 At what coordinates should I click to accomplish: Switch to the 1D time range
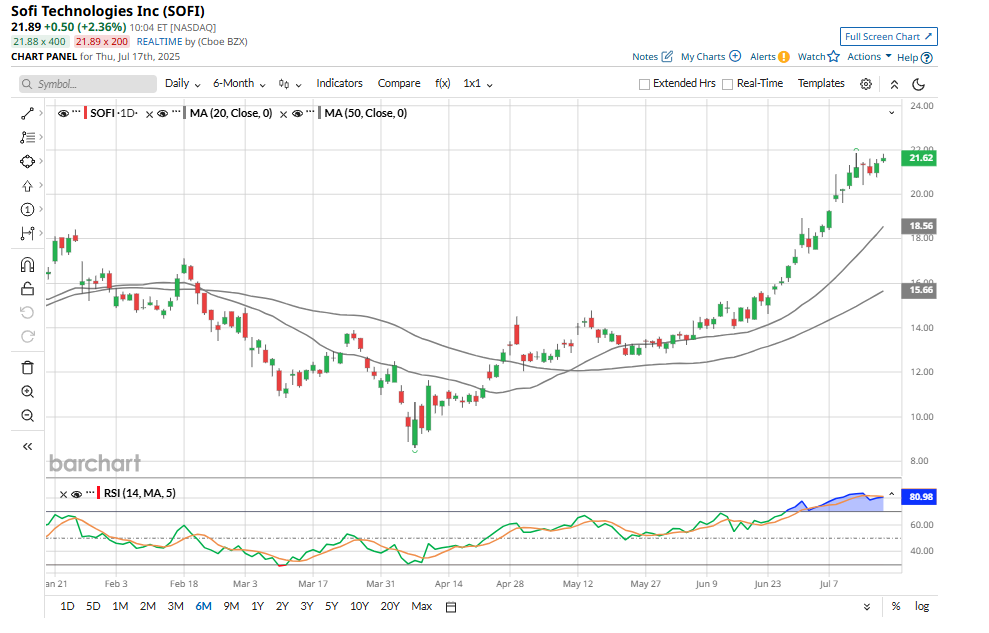[x=67, y=606]
